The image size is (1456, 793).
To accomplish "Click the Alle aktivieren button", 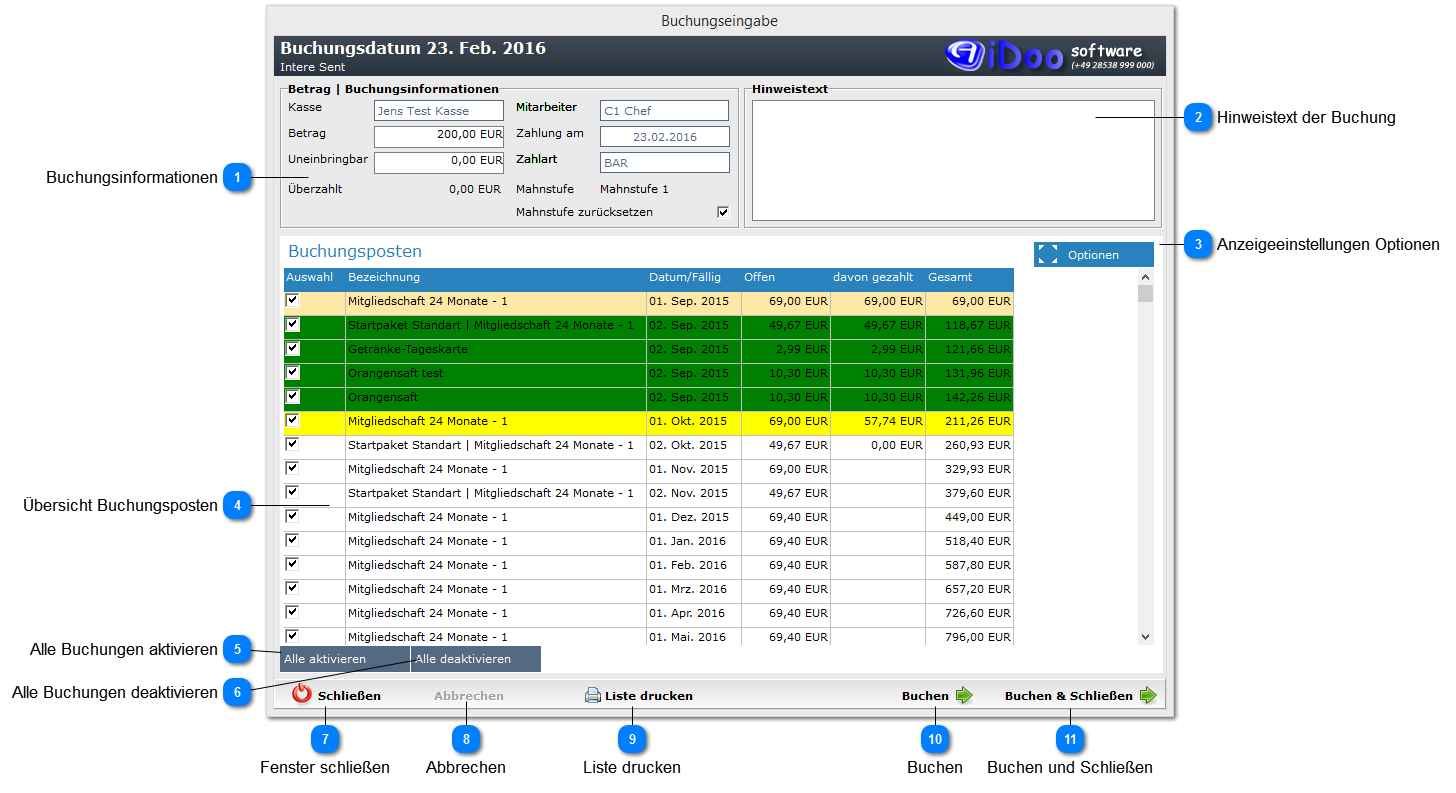I will (346, 659).
